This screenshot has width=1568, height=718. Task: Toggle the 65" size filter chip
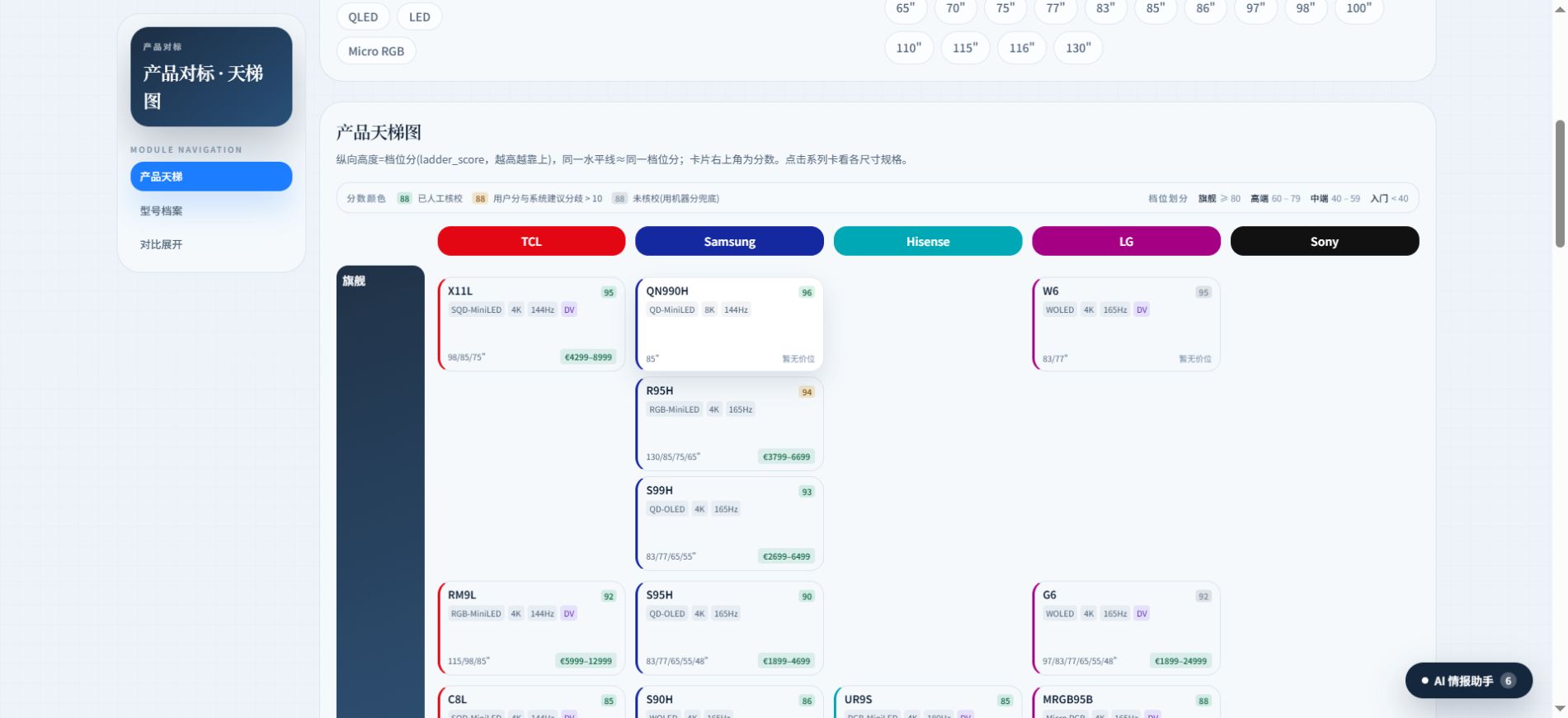906,9
